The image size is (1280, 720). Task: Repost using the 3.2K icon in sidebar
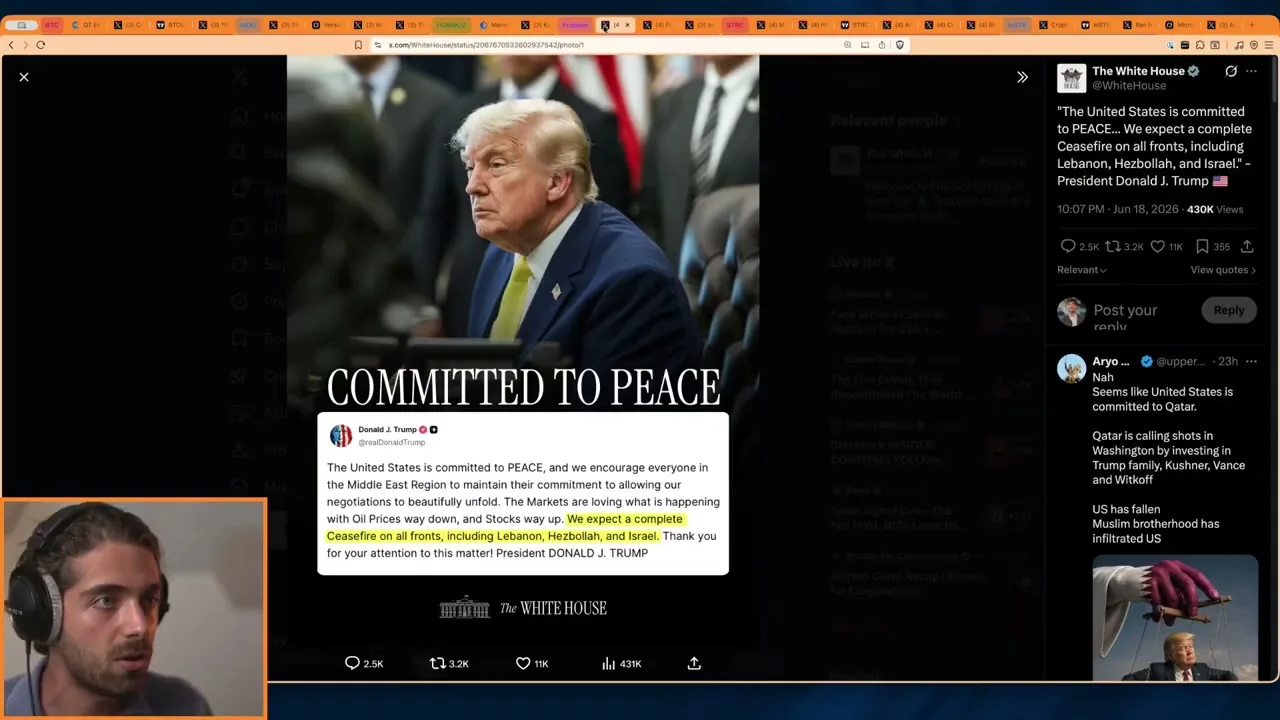(x=1112, y=246)
